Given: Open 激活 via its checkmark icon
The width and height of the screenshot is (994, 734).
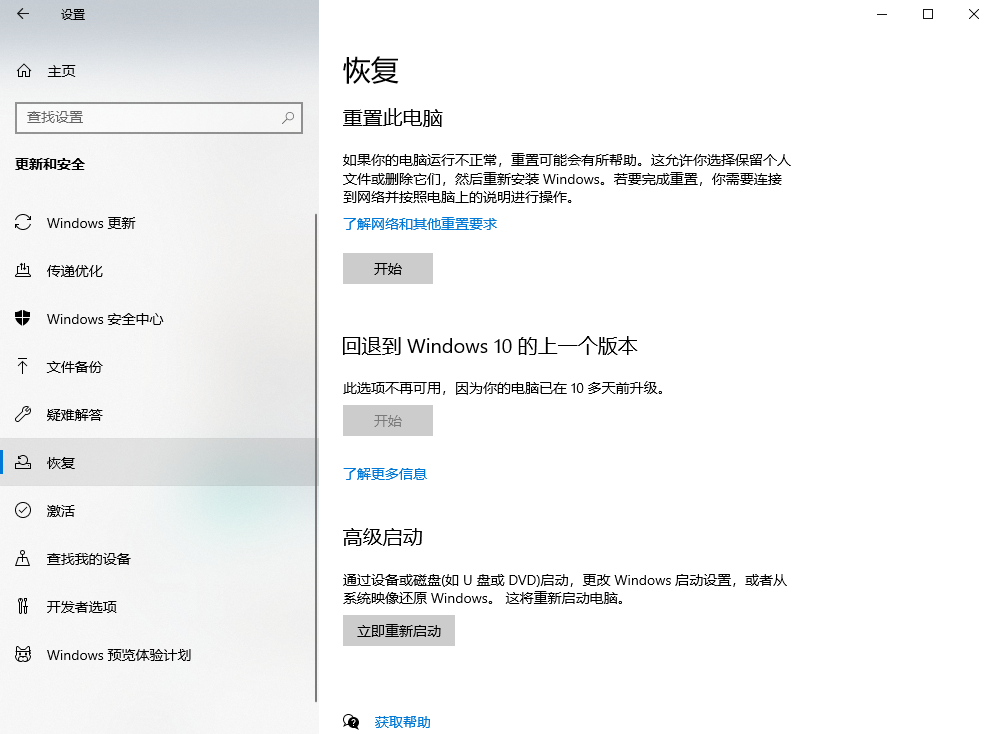Looking at the screenshot, I should pos(25,511).
